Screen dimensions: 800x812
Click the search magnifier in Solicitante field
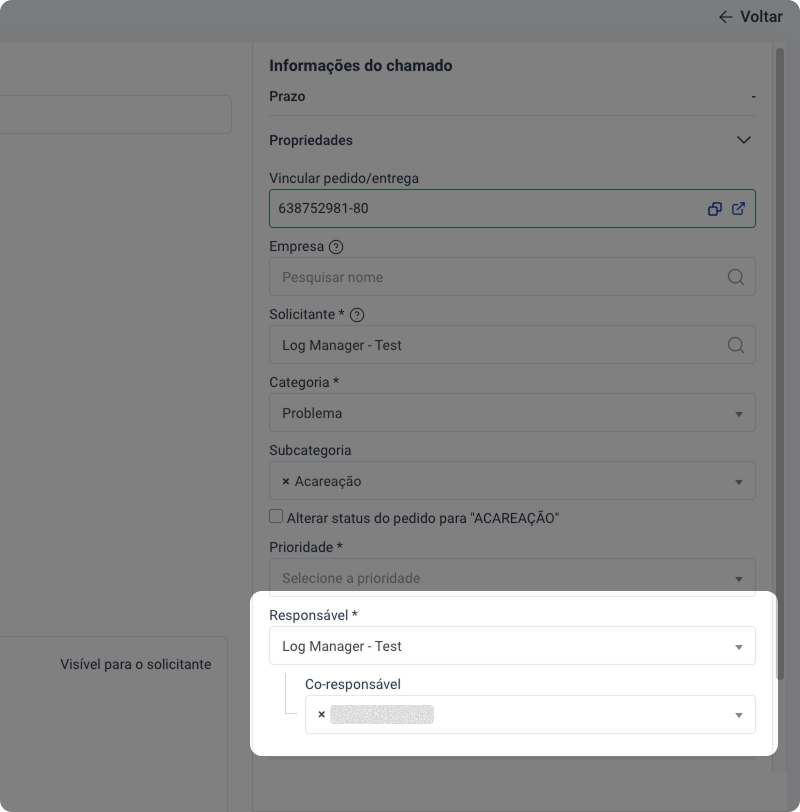point(736,345)
